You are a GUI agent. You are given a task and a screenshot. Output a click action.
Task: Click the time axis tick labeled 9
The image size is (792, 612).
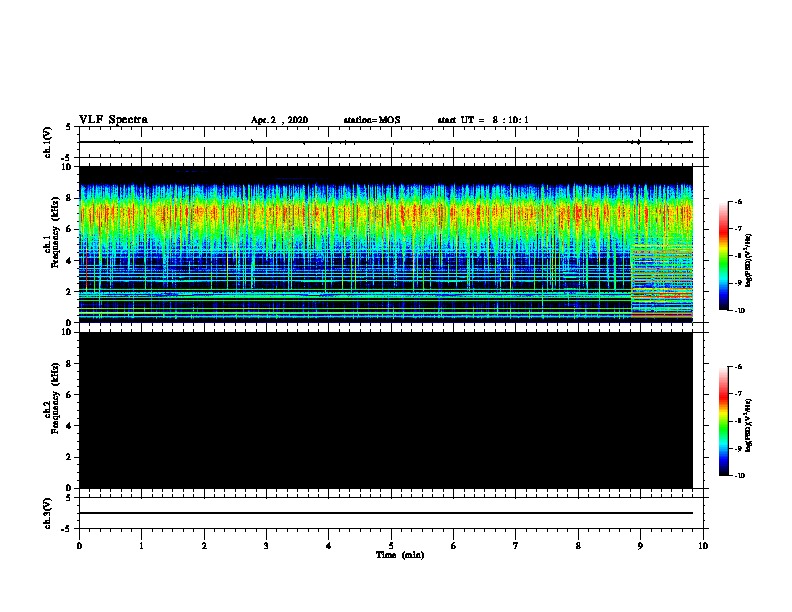tap(640, 546)
